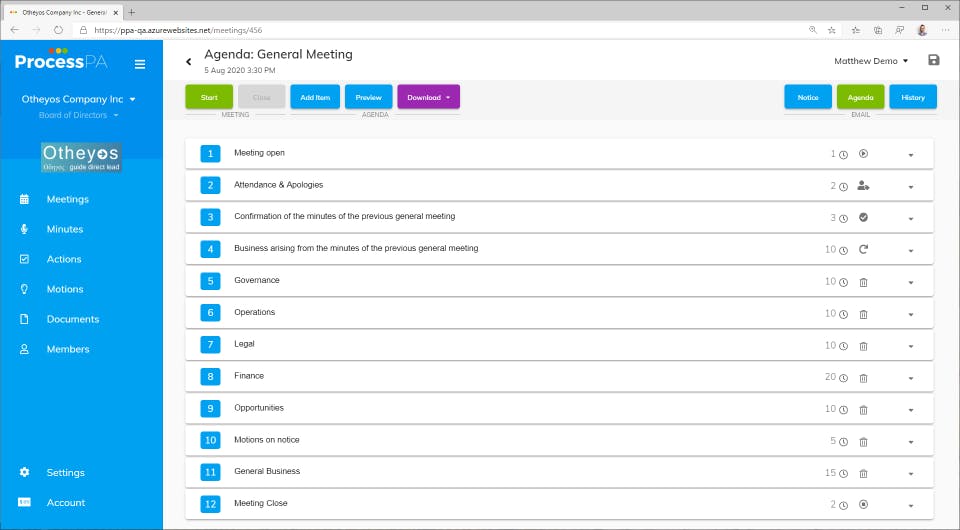Open Motions in the sidebar
Viewport: 960px width, 530px height.
(x=65, y=289)
